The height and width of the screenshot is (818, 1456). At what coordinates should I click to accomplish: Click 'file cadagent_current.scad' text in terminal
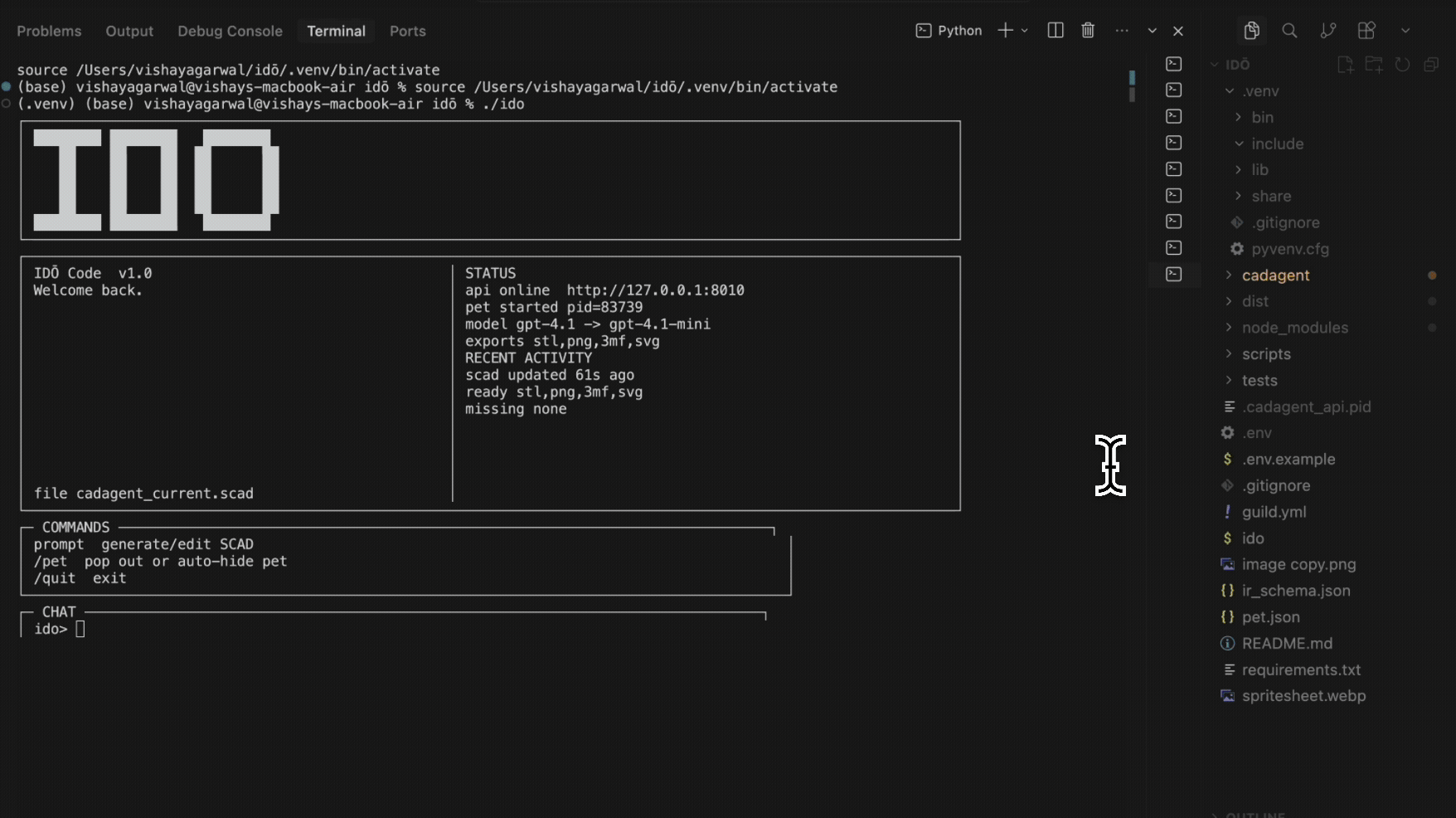(x=143, y=494)
